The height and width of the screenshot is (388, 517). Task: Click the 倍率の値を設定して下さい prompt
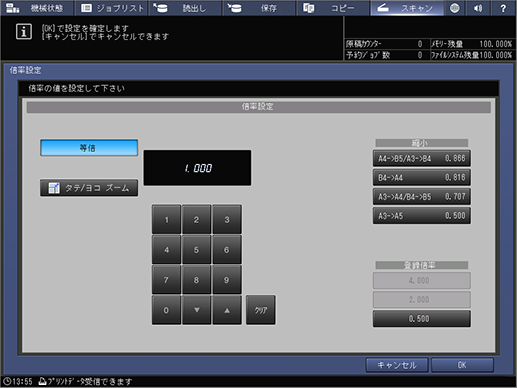pos(77,88)
